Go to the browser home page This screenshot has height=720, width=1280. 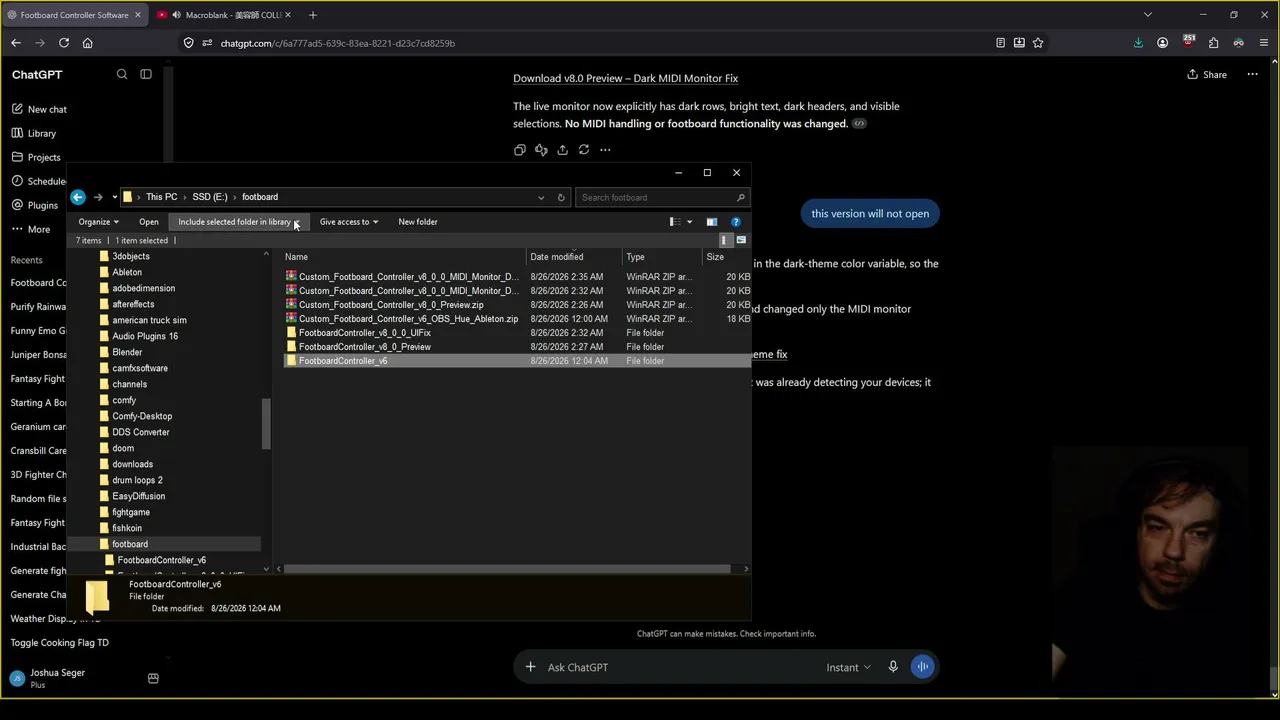[87, 43]
